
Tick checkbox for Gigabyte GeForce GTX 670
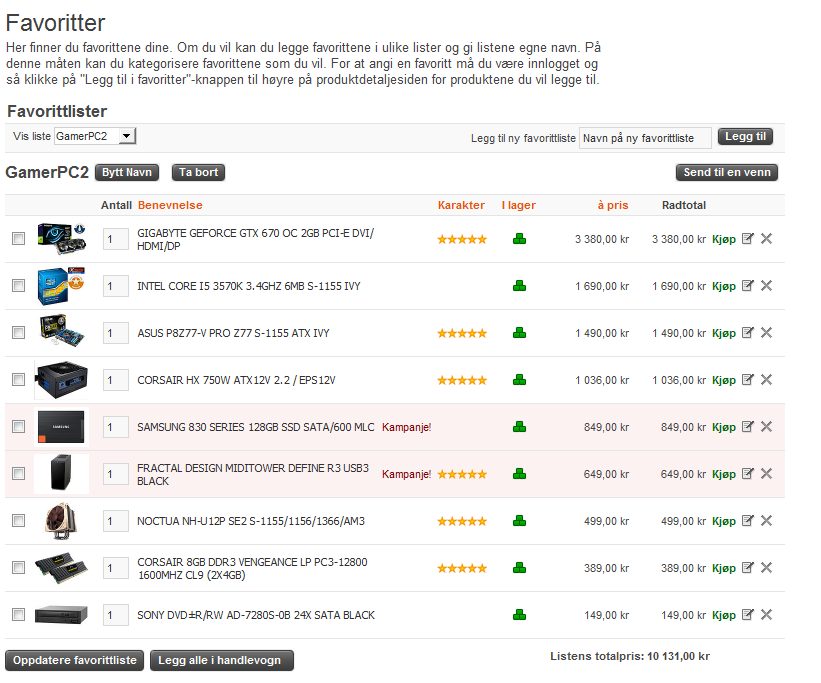(x=18, y=239)
